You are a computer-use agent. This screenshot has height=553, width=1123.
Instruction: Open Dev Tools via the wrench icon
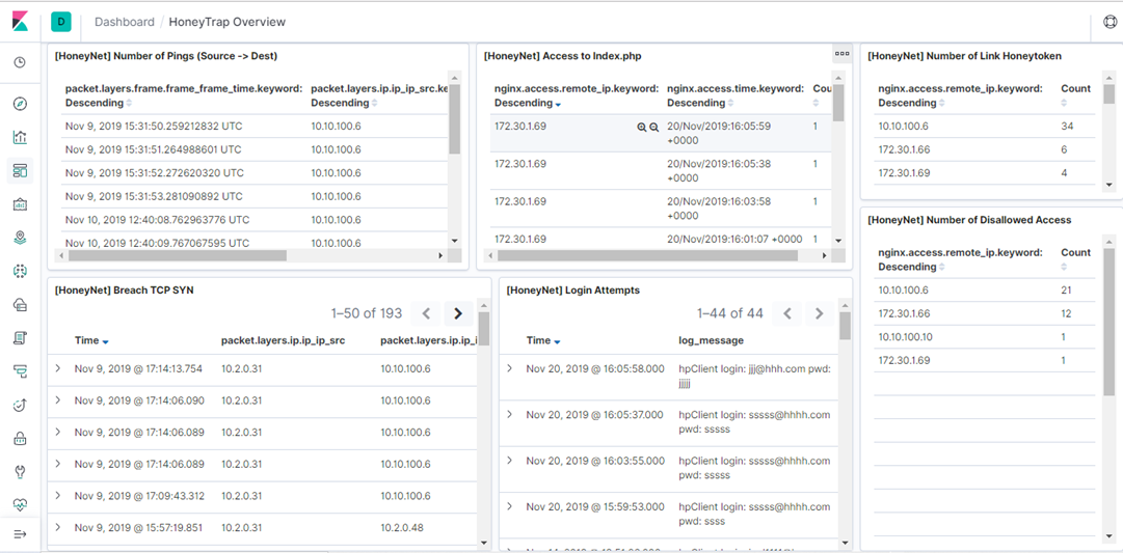point(20,472)
